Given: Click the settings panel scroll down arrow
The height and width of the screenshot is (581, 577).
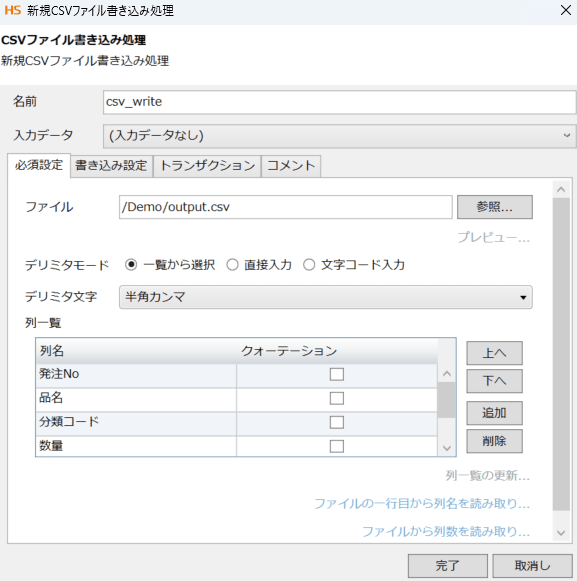Looking at the screenshot, I should tap(561, 533).
